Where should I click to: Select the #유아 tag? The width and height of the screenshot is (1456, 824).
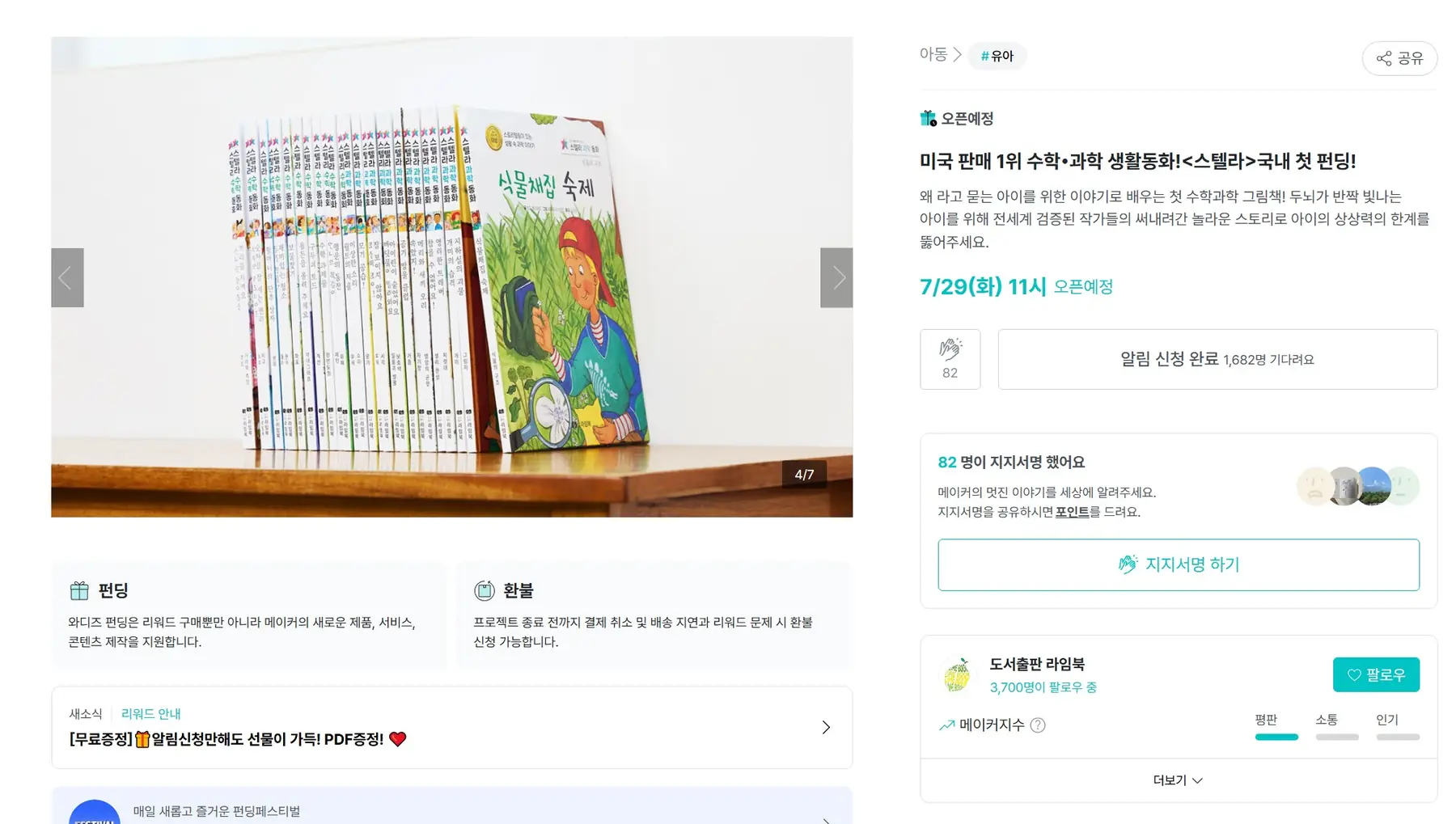(997, 56)
